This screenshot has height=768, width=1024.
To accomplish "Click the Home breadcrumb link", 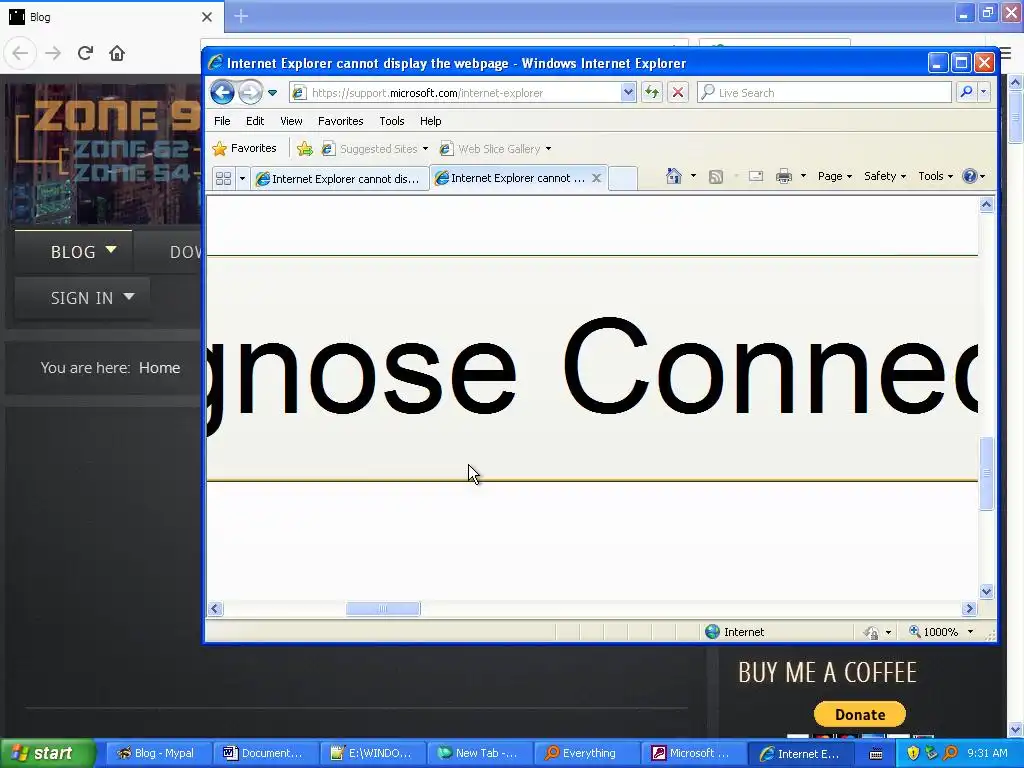I will (x=159, y=368).
